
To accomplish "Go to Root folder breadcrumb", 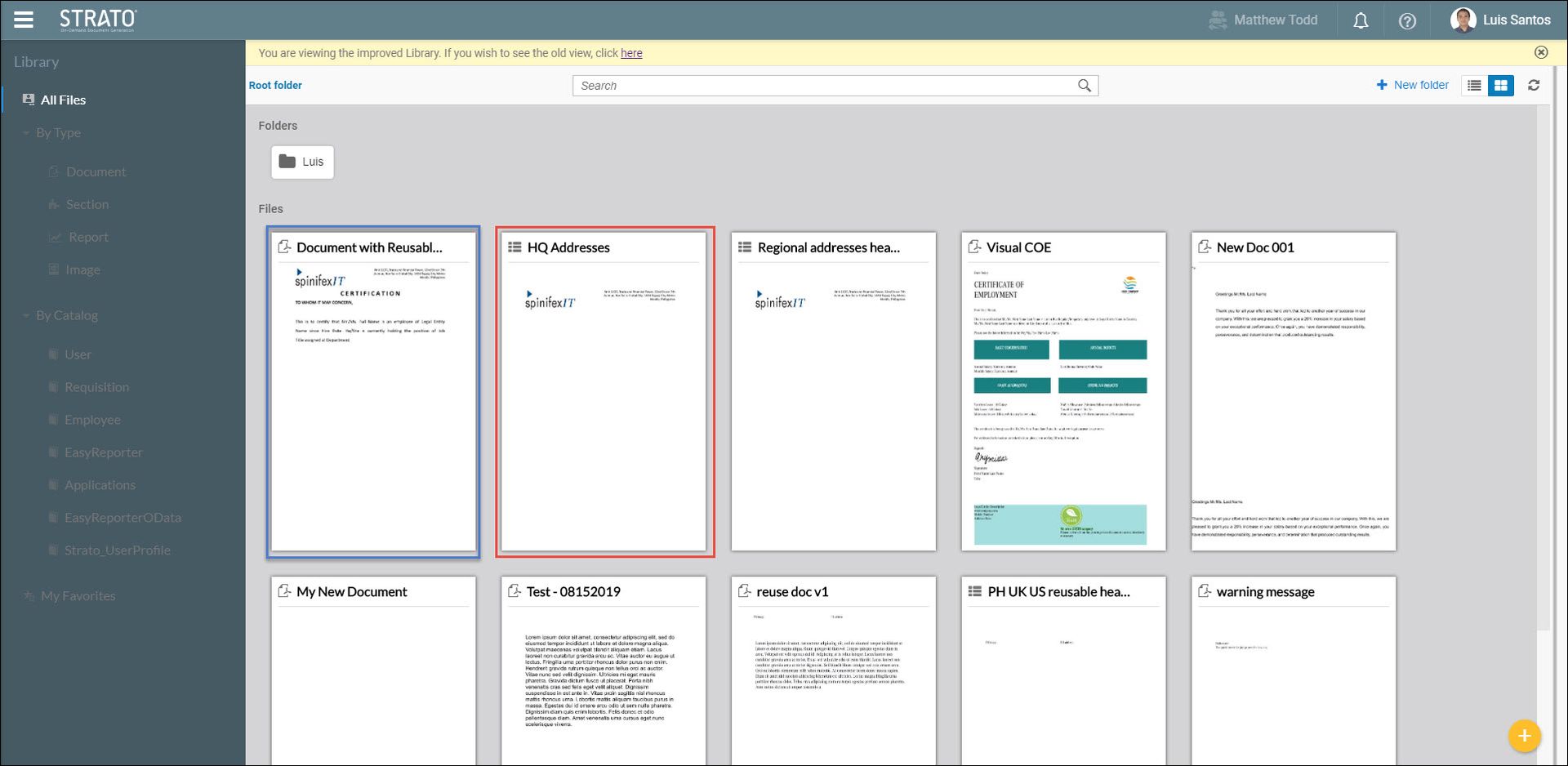I will click(275, 85).
